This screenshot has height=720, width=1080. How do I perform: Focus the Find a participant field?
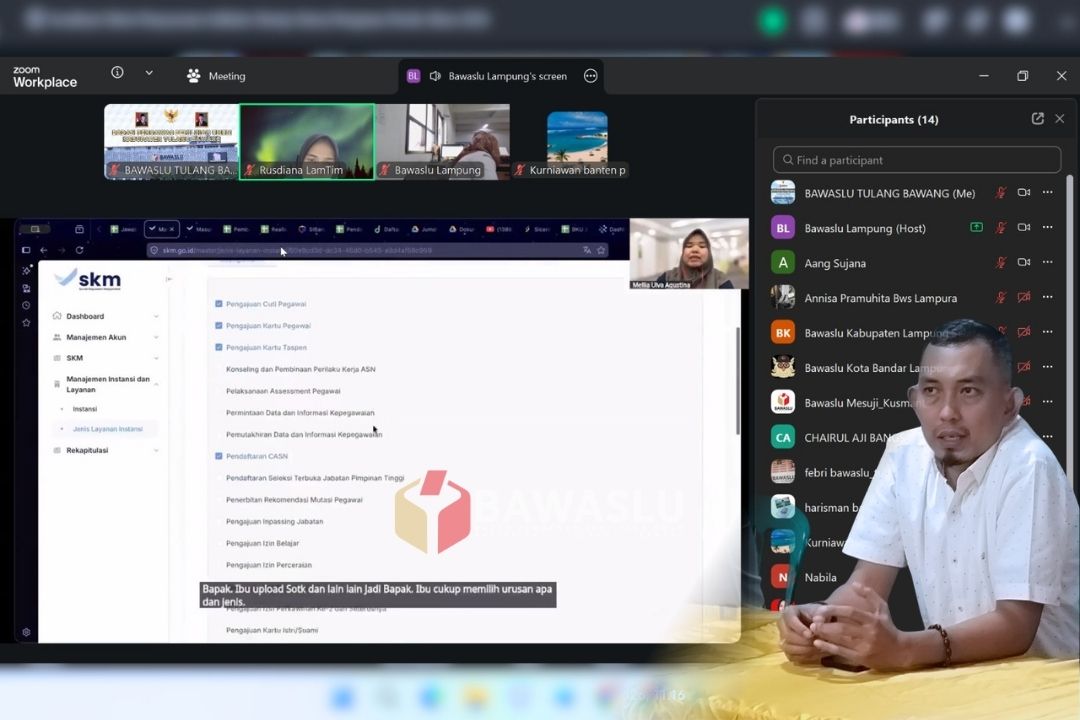point(917,160)
